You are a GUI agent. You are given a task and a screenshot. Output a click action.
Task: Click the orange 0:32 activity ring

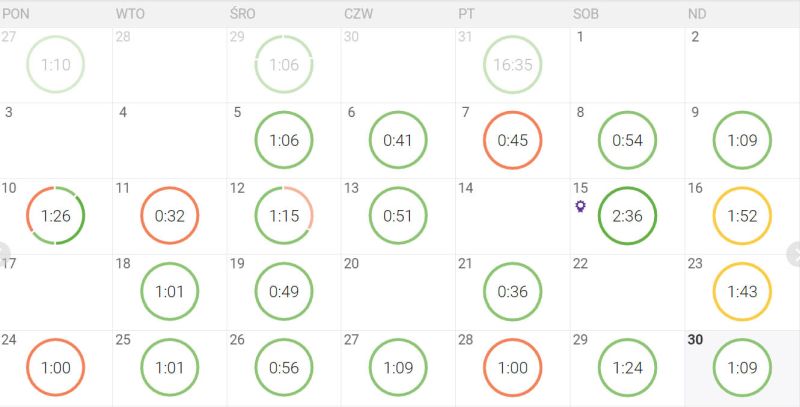pos(170,216)
